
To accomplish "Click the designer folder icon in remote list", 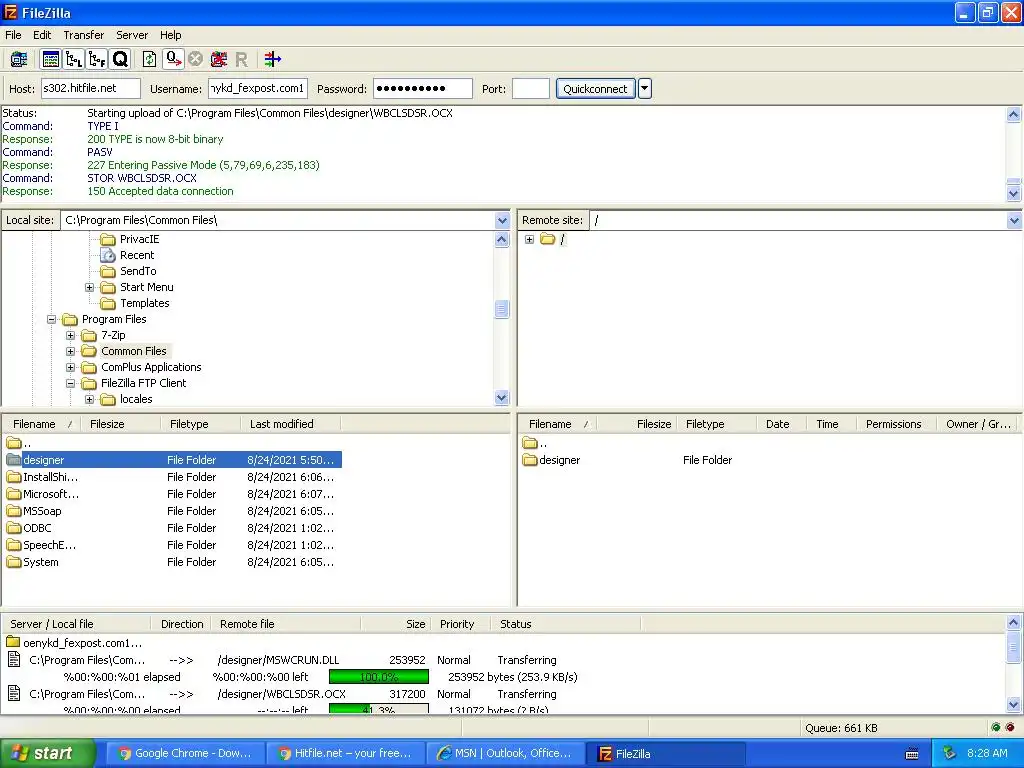I will pos(530,460).
